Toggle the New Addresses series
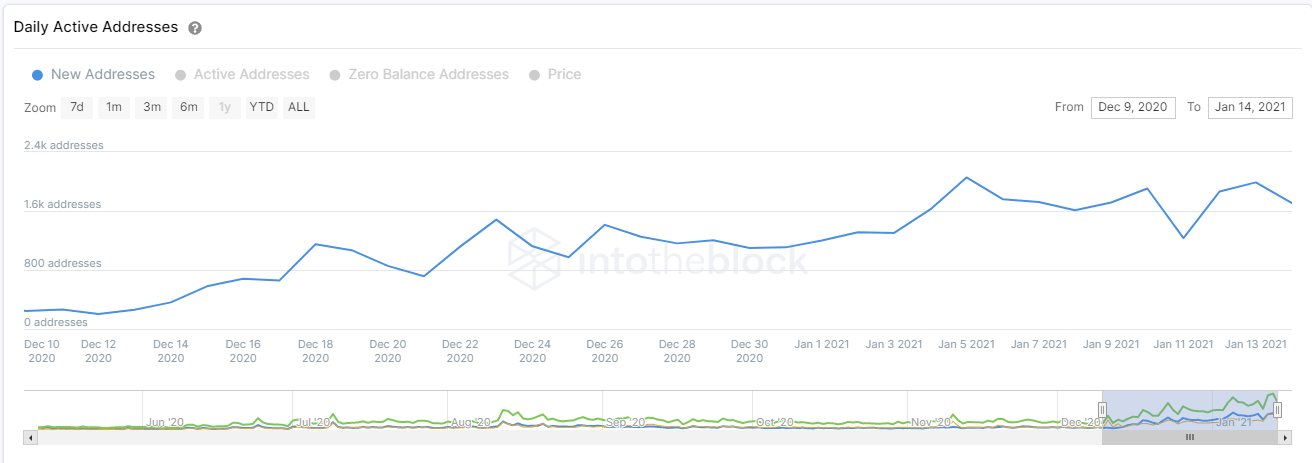Viewport: 1312px width, 463px height. click(x=93, y=74)
